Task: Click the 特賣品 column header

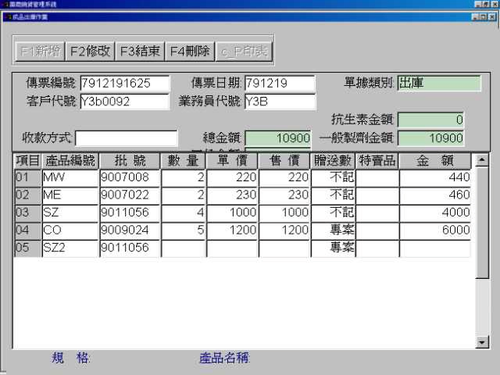Action: (x=377, y=161)
